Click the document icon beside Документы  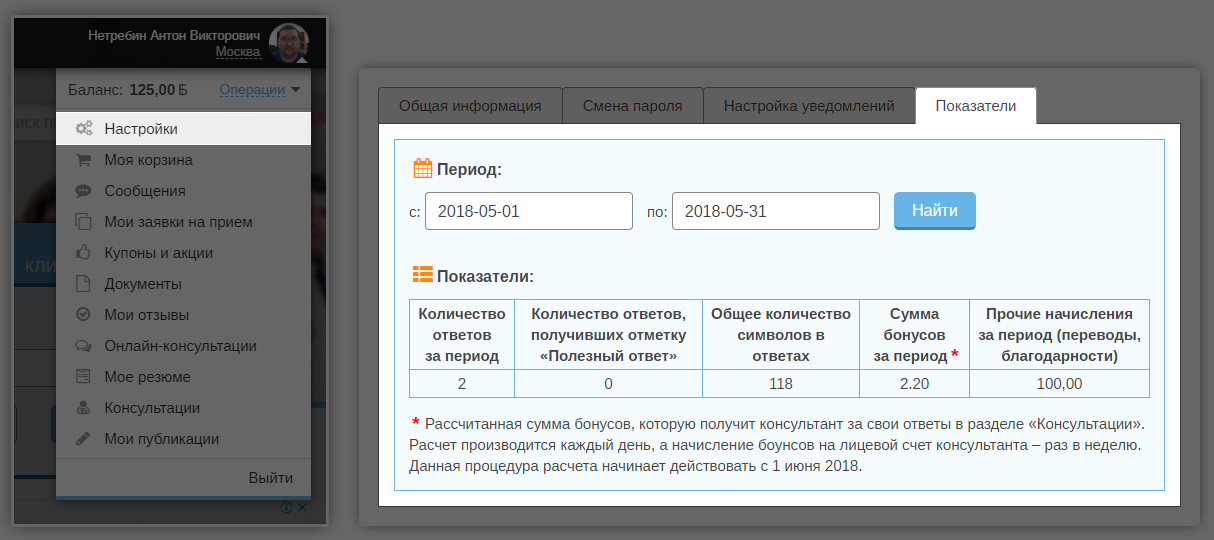point(84,284)
